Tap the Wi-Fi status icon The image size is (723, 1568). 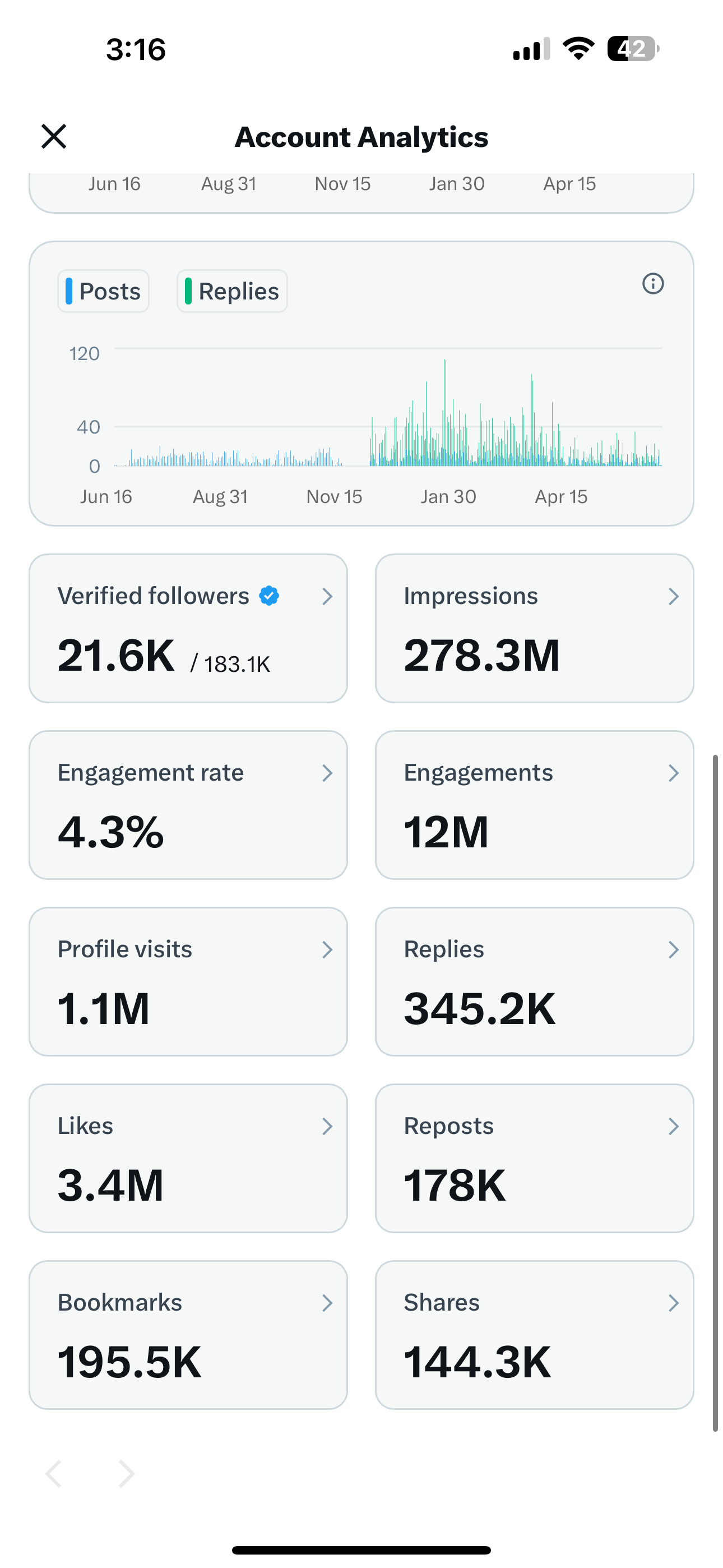(578, 49)
